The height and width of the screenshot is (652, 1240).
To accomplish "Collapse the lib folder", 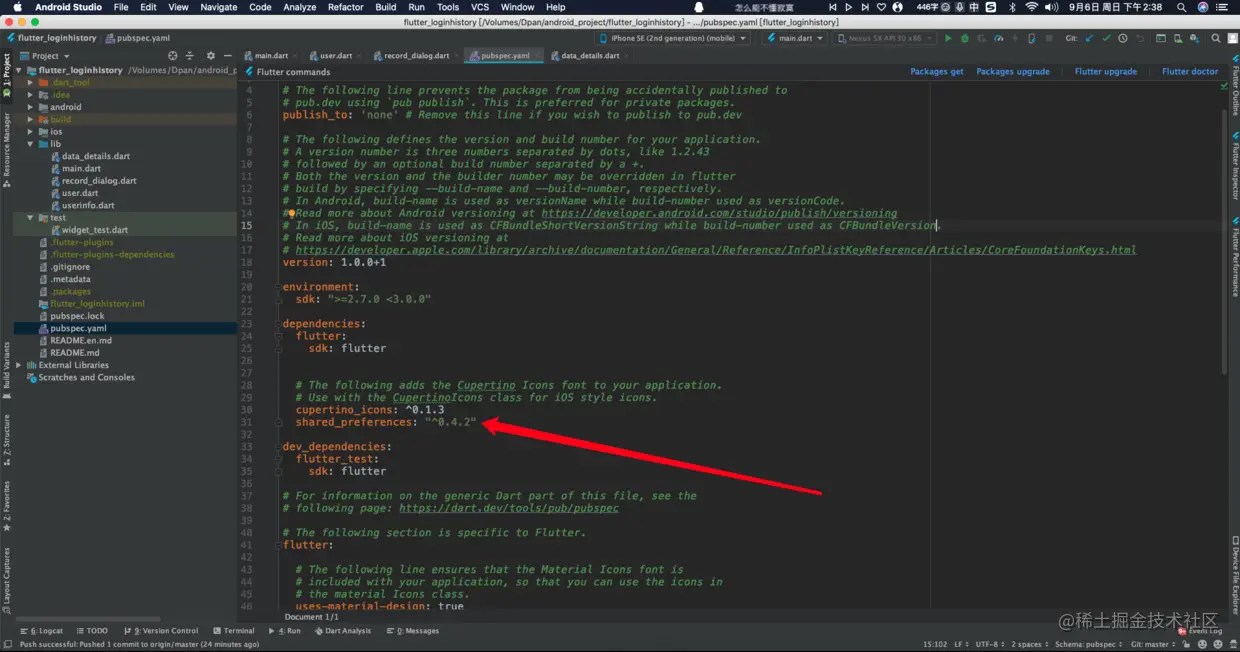I will [x=31, y=144].
